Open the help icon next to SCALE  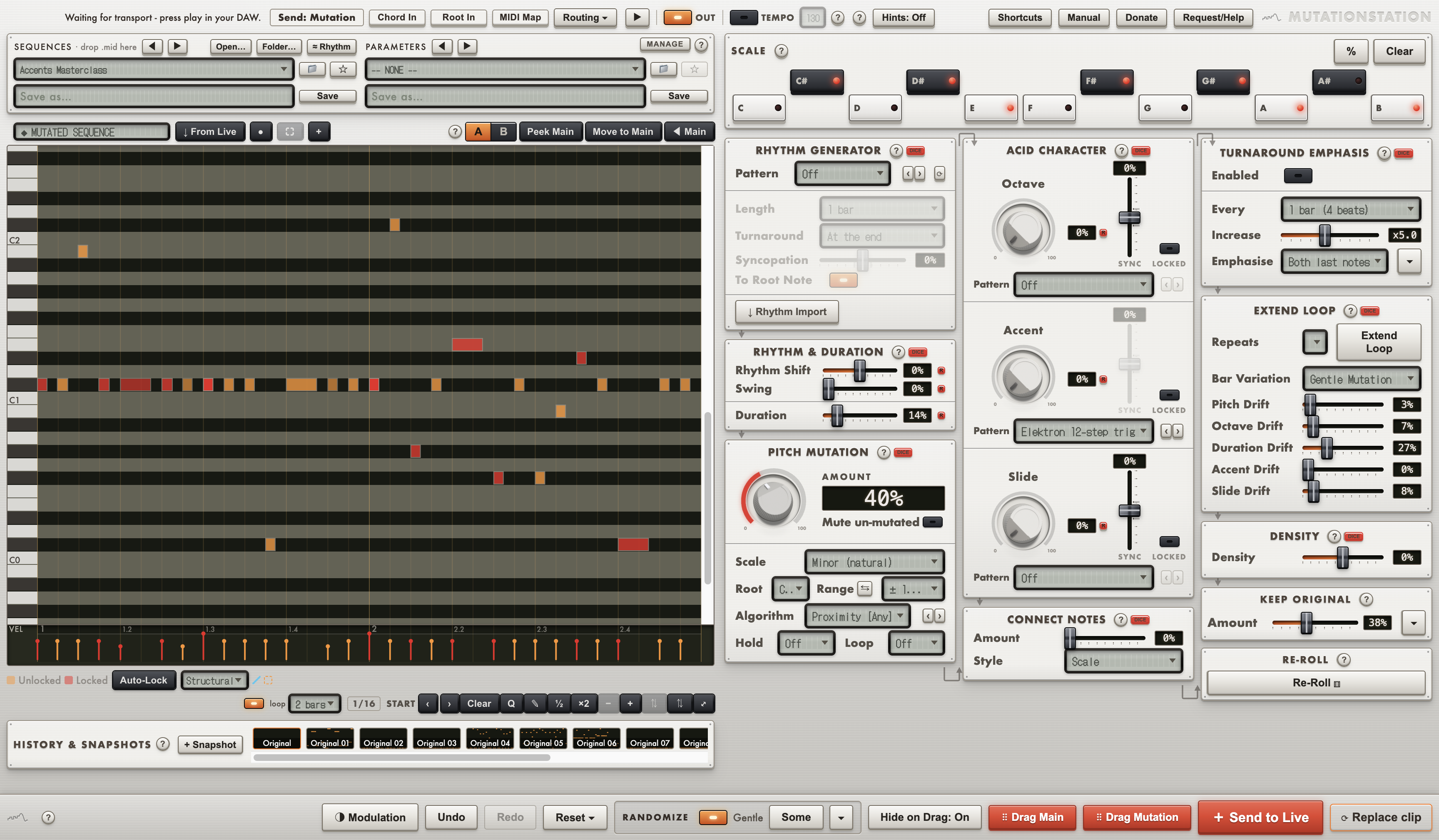coord(781,51)
